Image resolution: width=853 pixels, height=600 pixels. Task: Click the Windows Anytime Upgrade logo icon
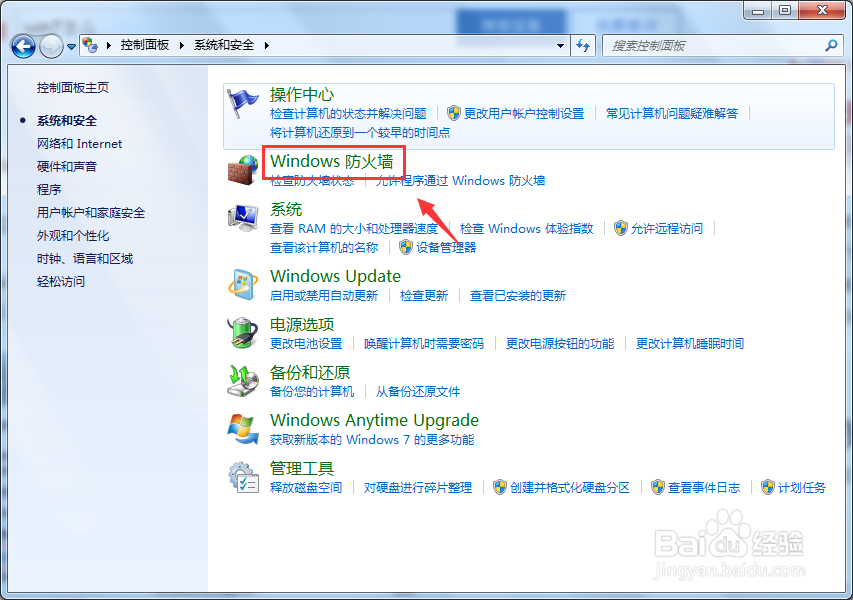pos(243,429)
